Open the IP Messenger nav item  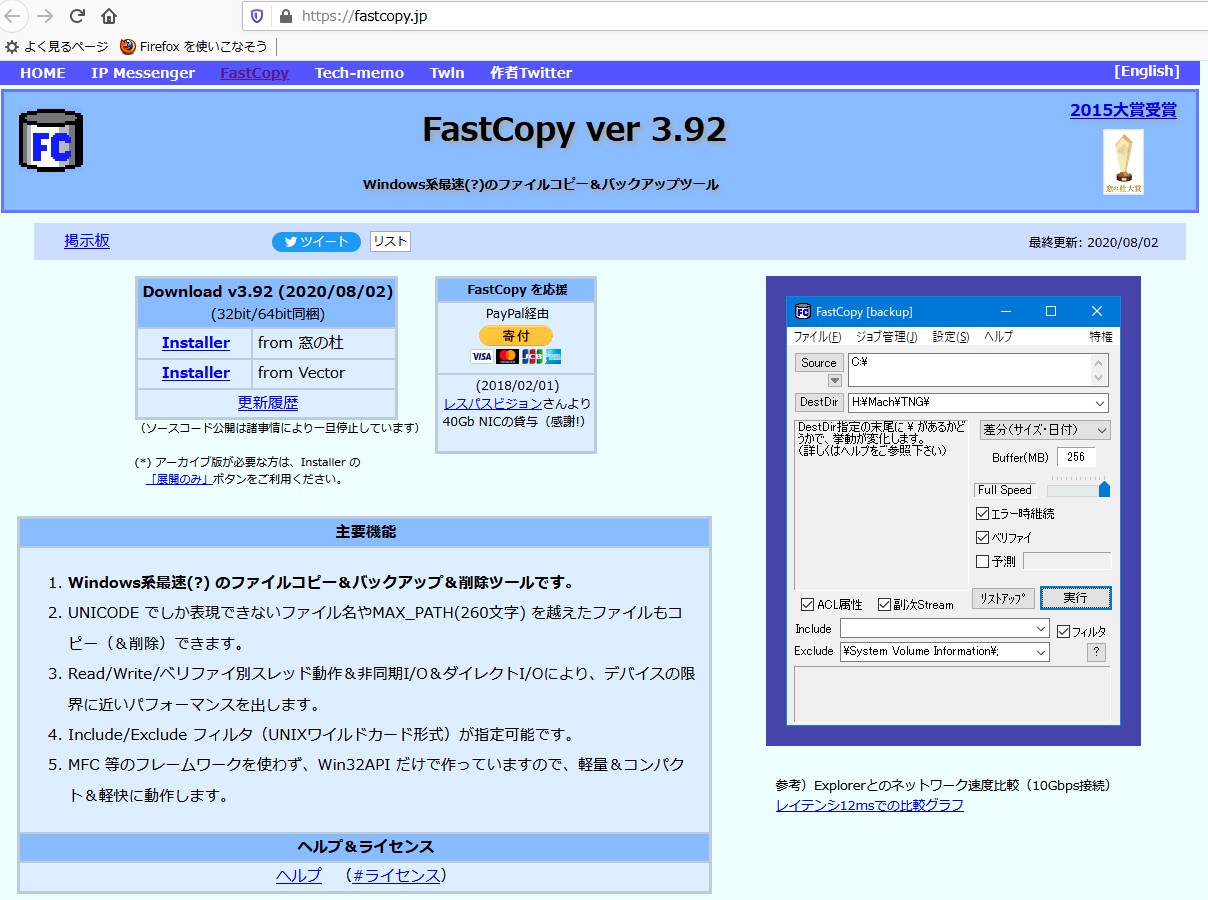pyautogui.click(x=143, y=73)
